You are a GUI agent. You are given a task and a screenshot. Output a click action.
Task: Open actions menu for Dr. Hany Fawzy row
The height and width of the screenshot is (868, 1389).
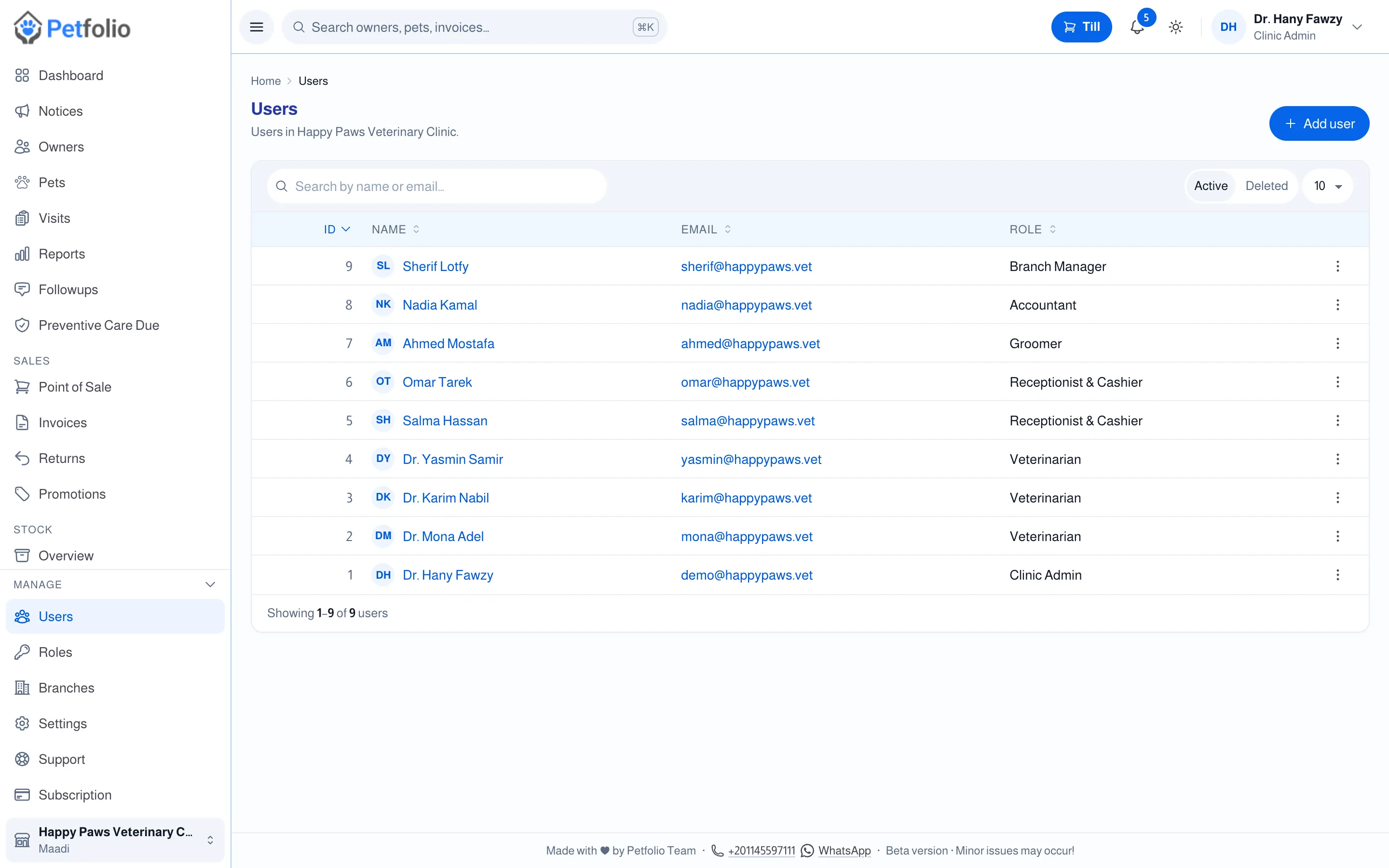[x=1338, y=575]
